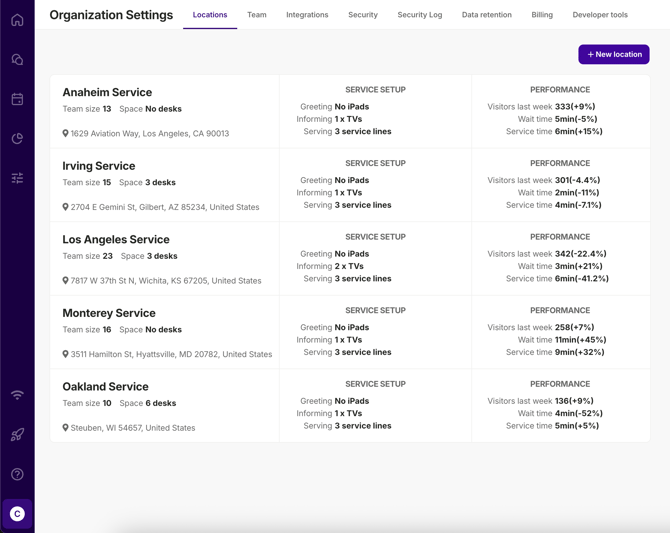This screenshot has width=670, height=533.
Task: Click address 1629 Aviation Way, Los Angeles
Action: [150, 133]
